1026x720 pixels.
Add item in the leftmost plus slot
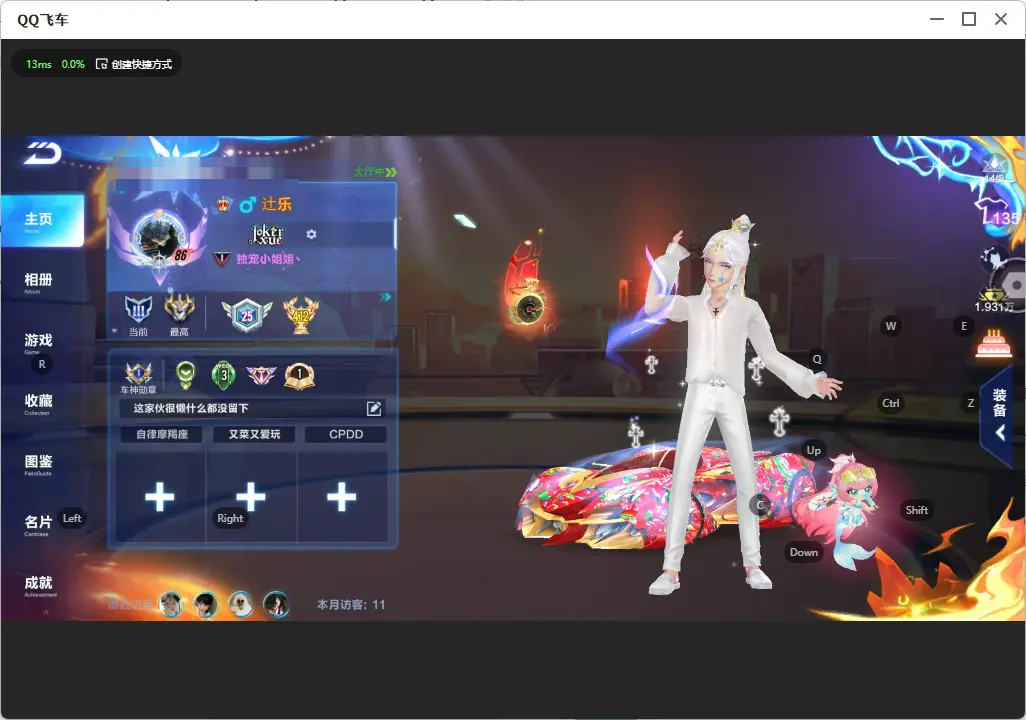160,497
